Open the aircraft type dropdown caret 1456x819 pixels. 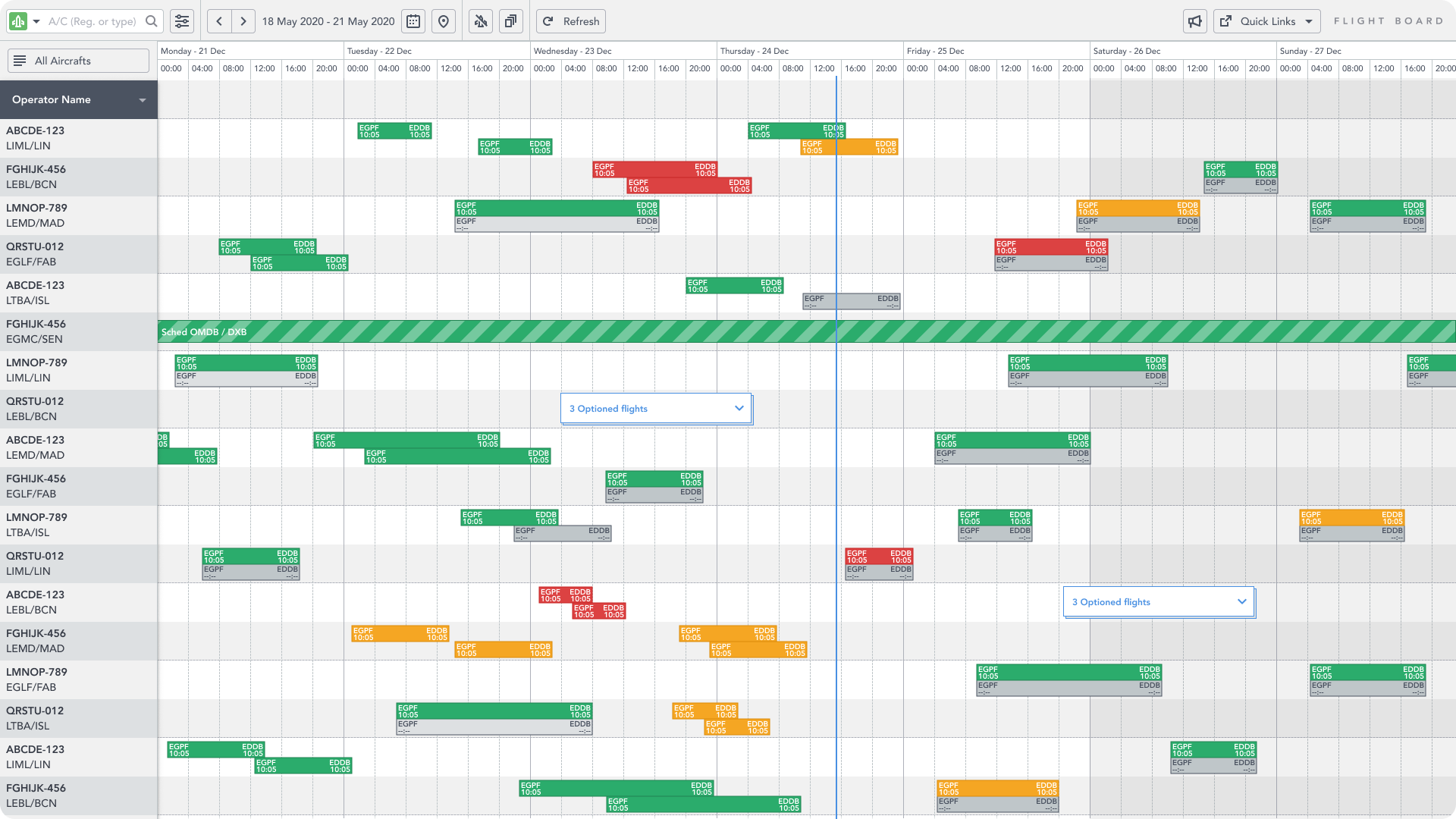click(x=36, y=21)
